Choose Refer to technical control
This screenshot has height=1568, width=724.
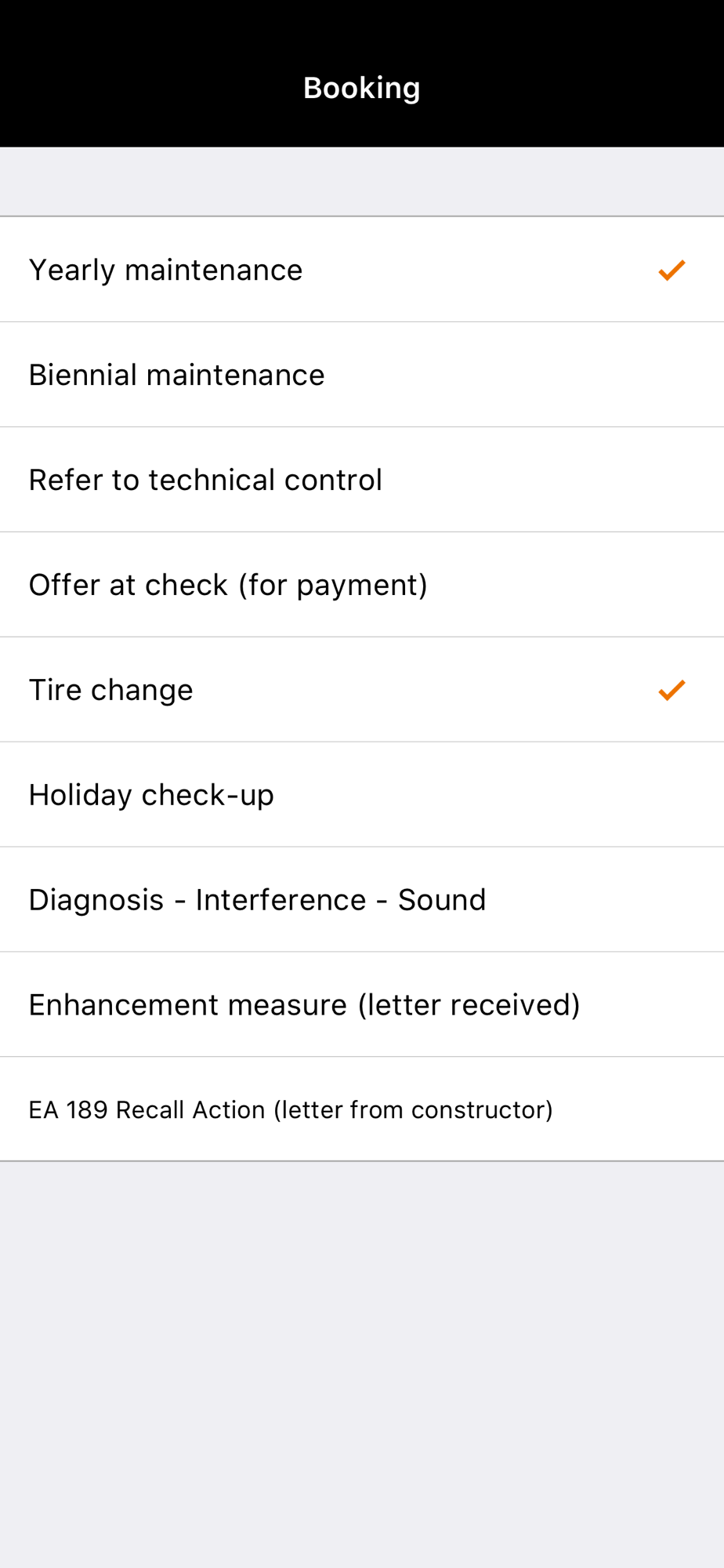click(x=362, y=480)
